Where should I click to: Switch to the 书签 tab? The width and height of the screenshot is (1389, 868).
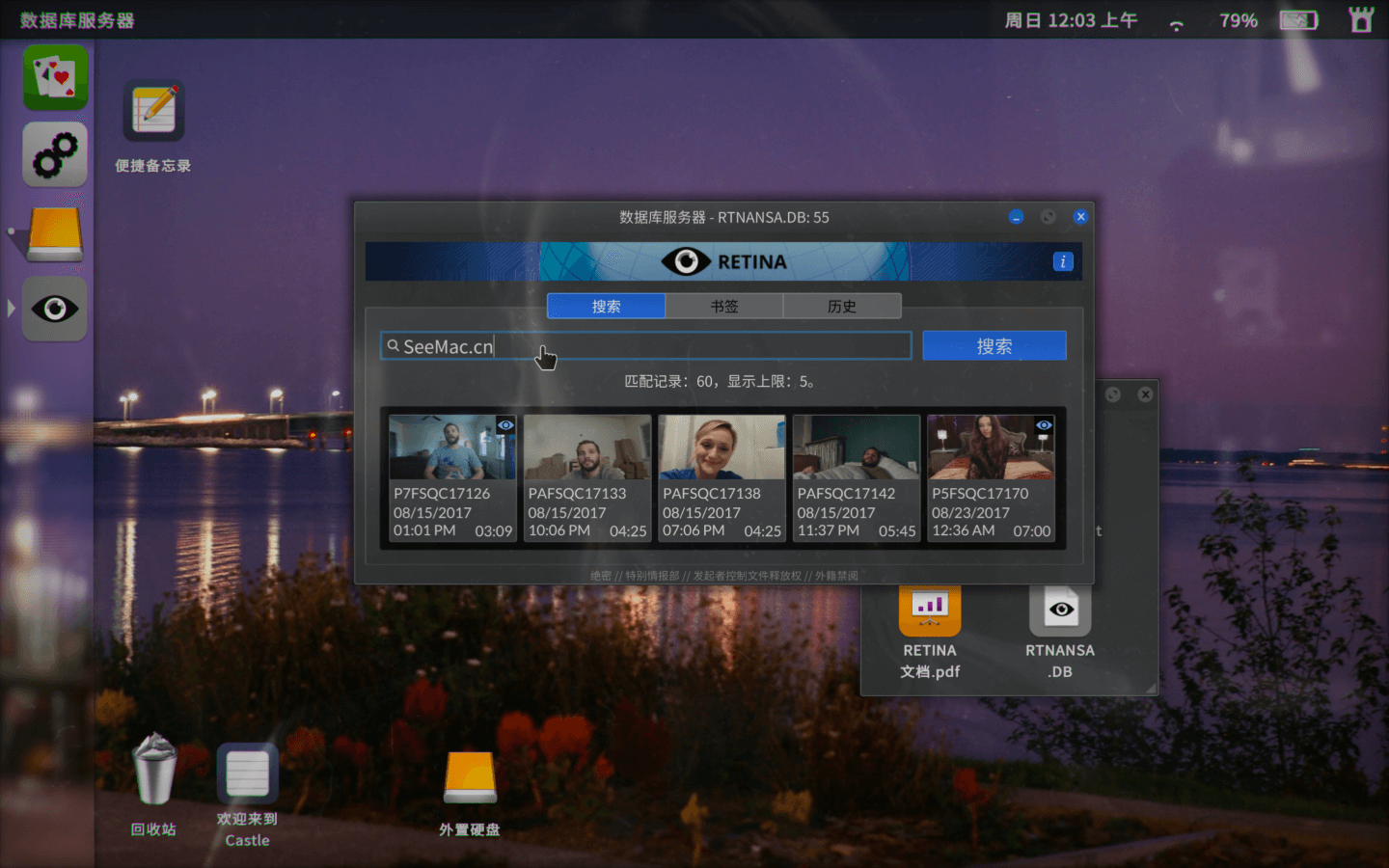(724, 307)
